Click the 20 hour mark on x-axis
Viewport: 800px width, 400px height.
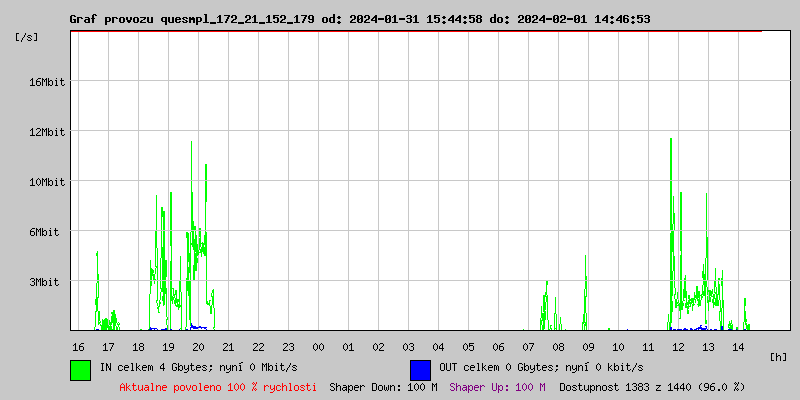click(x=198, y=346)
